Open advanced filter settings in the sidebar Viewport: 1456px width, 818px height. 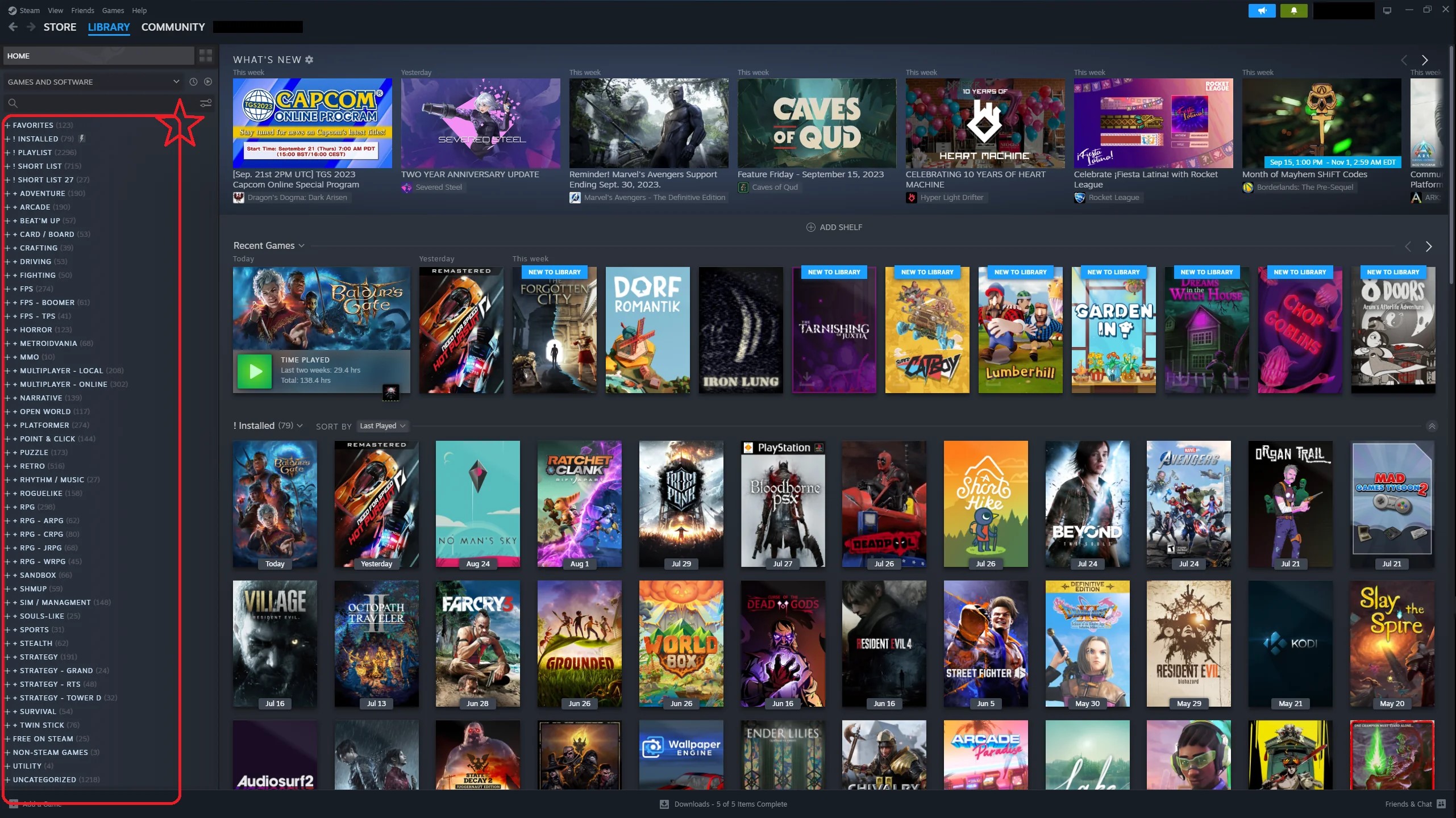(206, 103)
